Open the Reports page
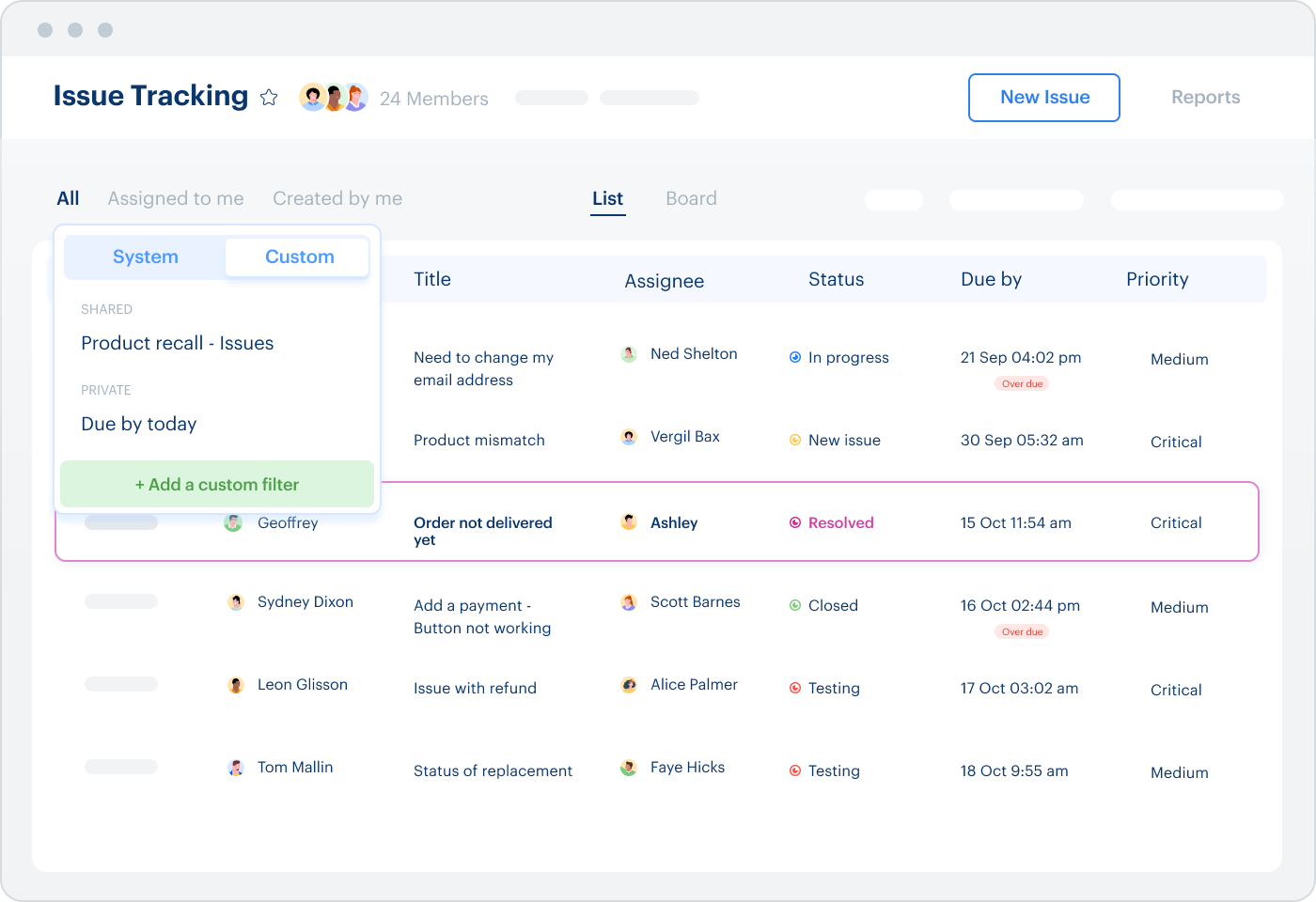Screen dimensions: 1316x902 click(1205, 97)
